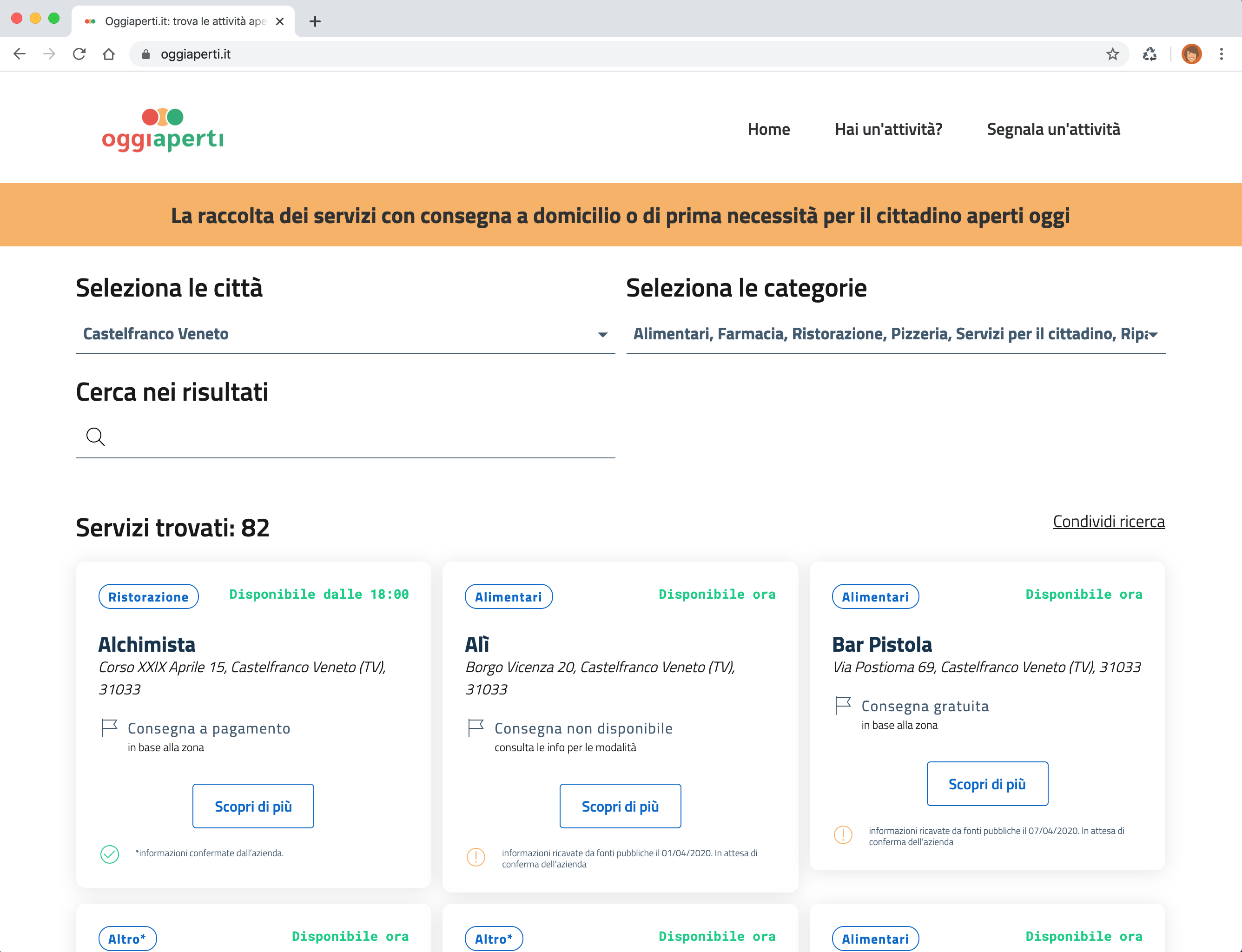Click Scopri di più for Alchimista
1242x952 pixels.
point(253,806)
